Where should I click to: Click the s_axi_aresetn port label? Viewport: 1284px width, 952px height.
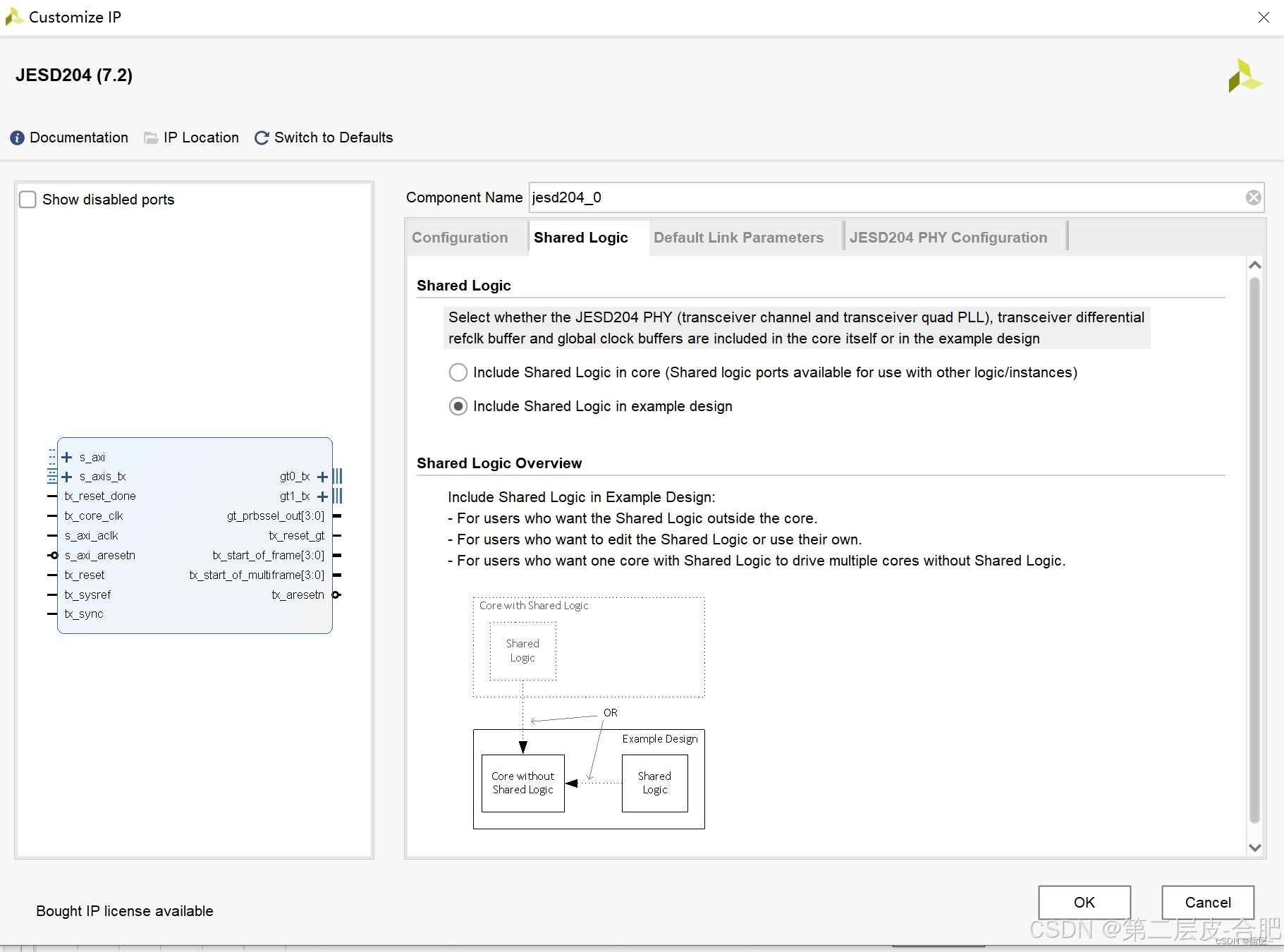[x=100, y=556]
